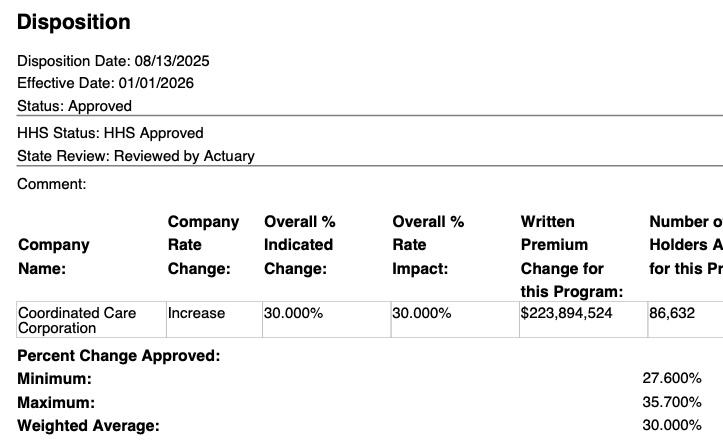The image size is (723, 446).
Task: Click the Disposition heading
Action: pyautogui.click(x=74, y=22)
